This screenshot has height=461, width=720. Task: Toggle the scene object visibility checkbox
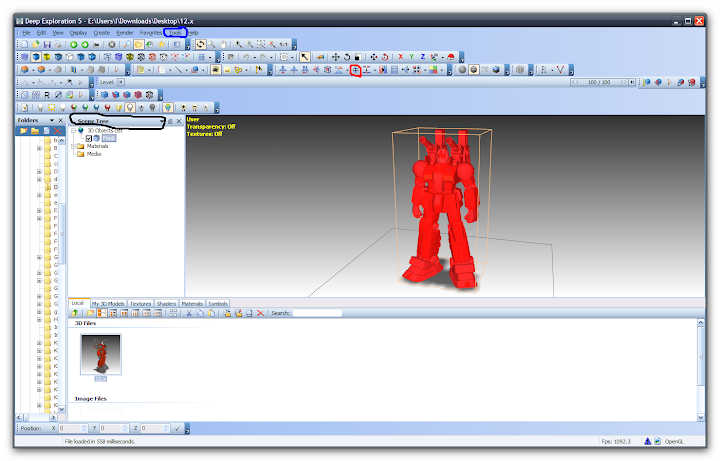[x=89, y=138]
